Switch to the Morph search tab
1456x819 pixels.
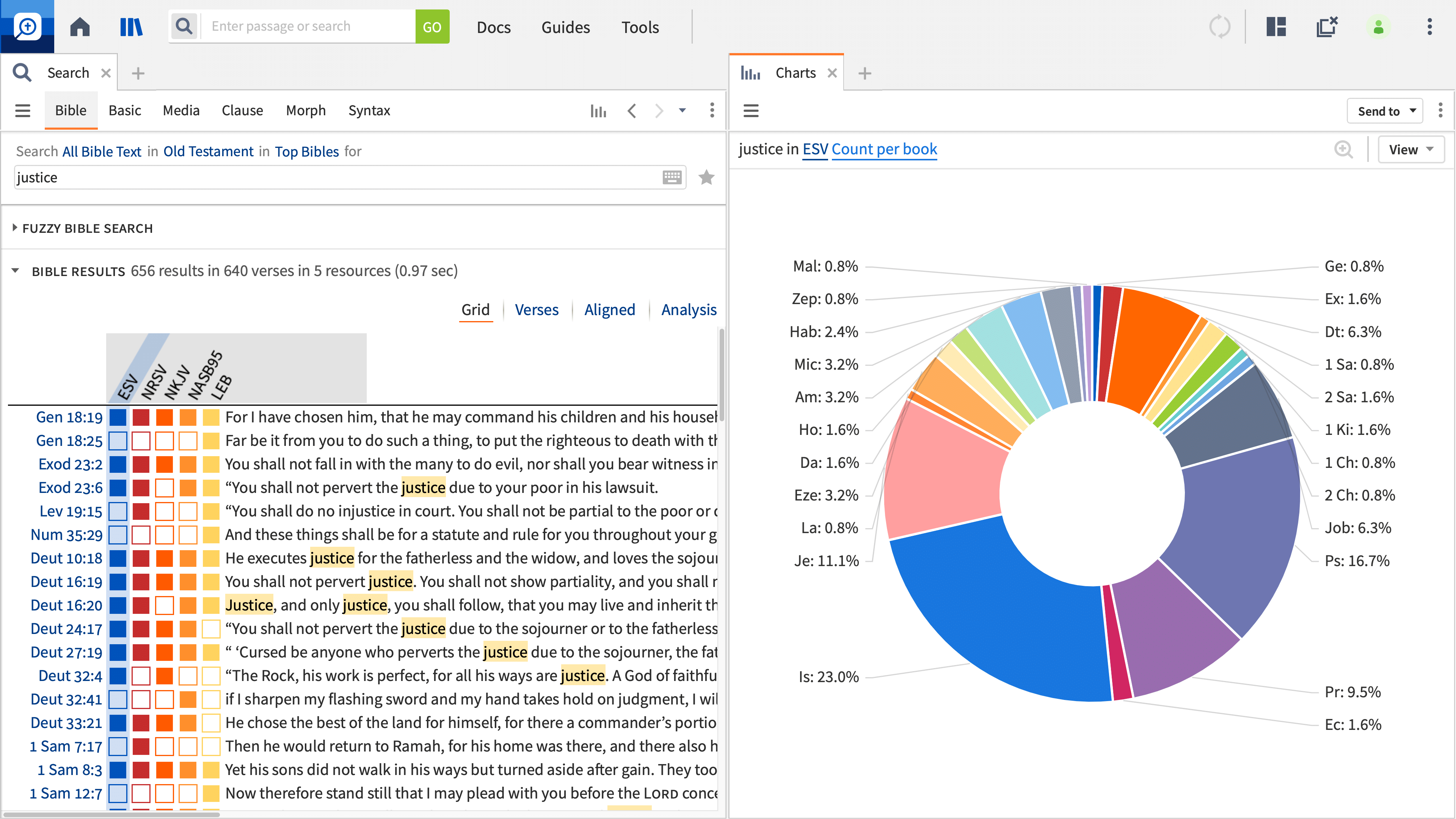click(x=306, y=111)
